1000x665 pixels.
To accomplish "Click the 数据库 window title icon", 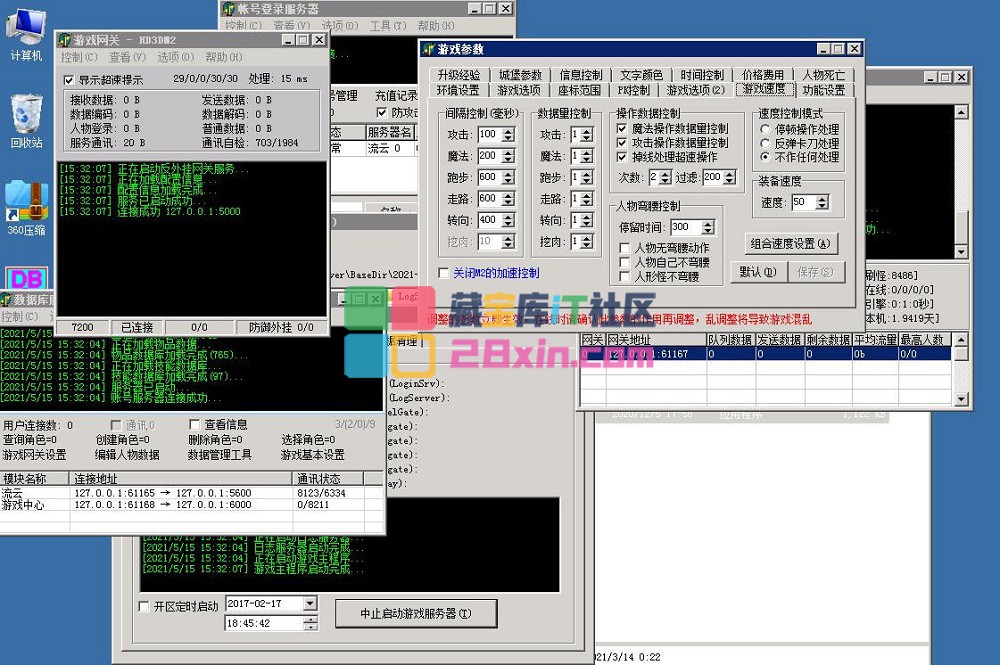I will (6, 300).
